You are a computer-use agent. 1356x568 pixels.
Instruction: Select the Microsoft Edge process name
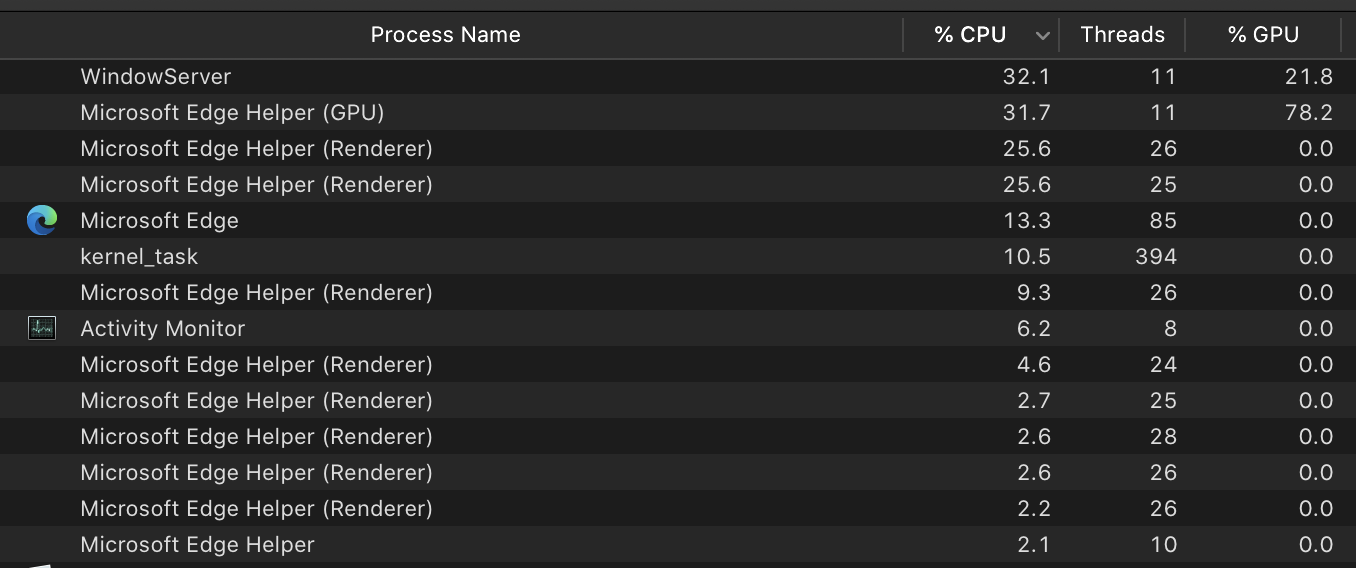click(x=159, y=221)
